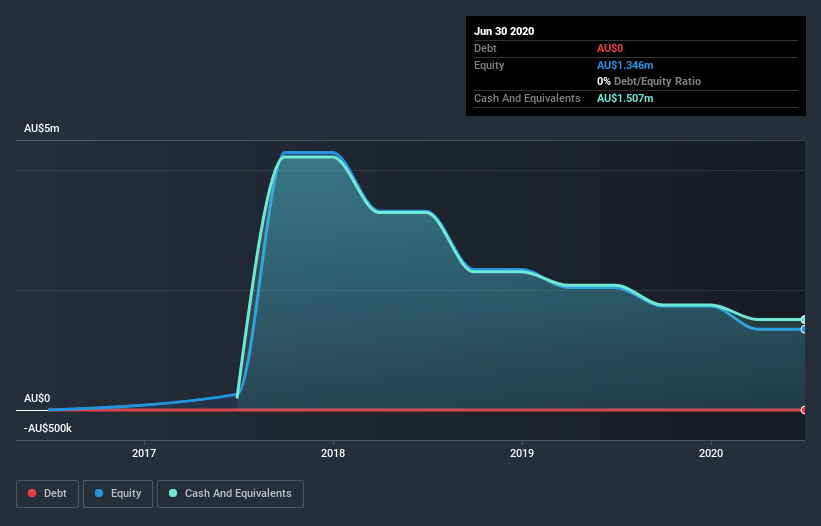Click the AU$5m y-axis label
The width and height of the screenshot is (821, 526).
click(42, 128)
